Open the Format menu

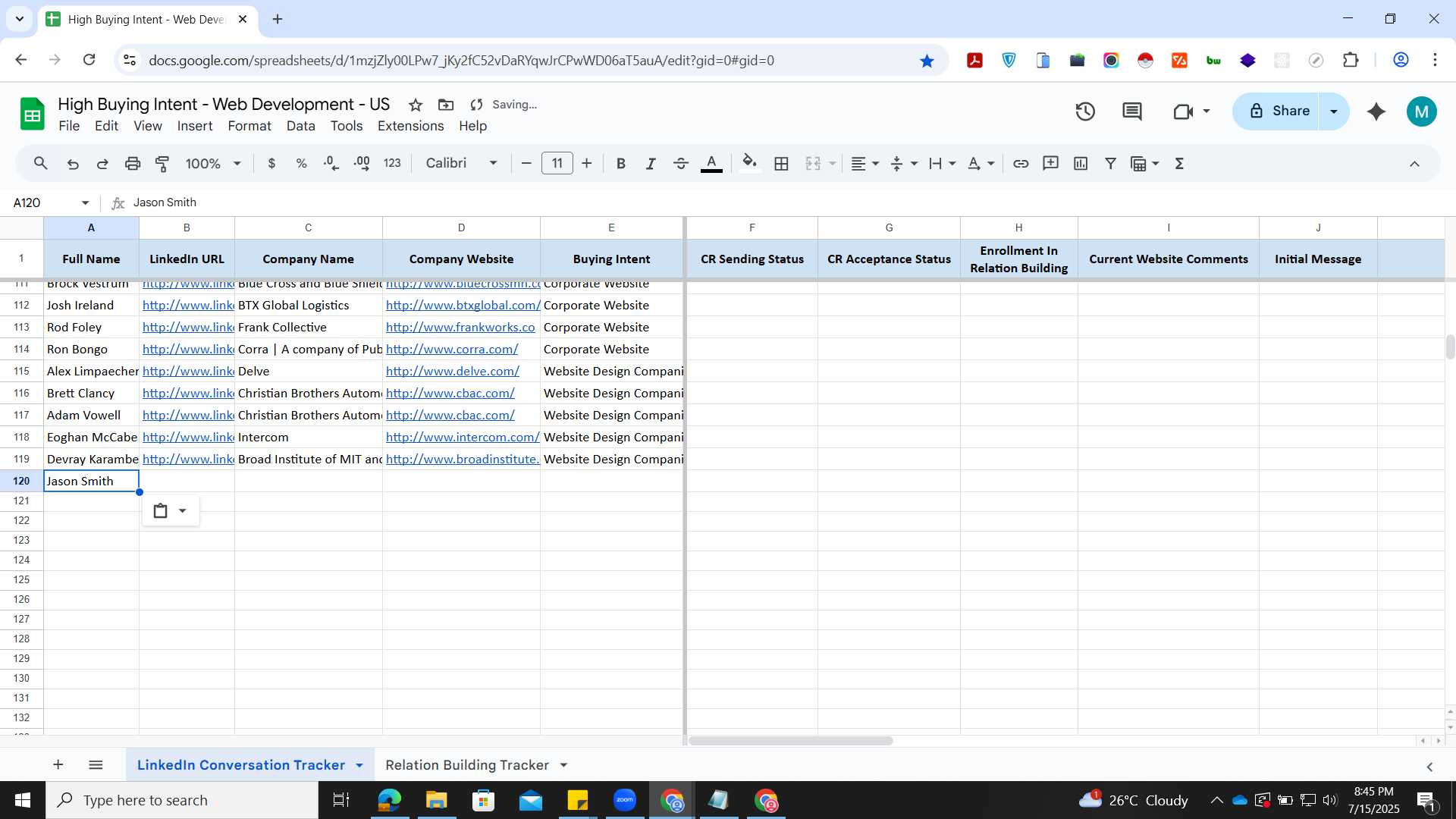pyautogui.click(x=249, y=126)
